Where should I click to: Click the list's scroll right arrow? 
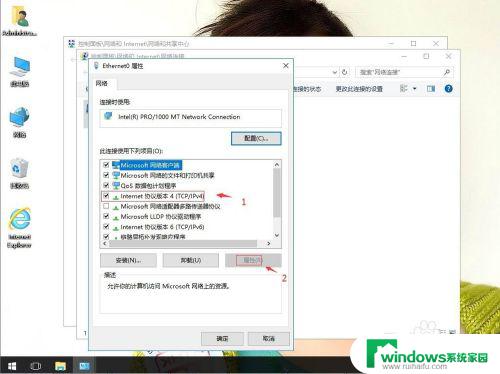[x=269, y=244]
